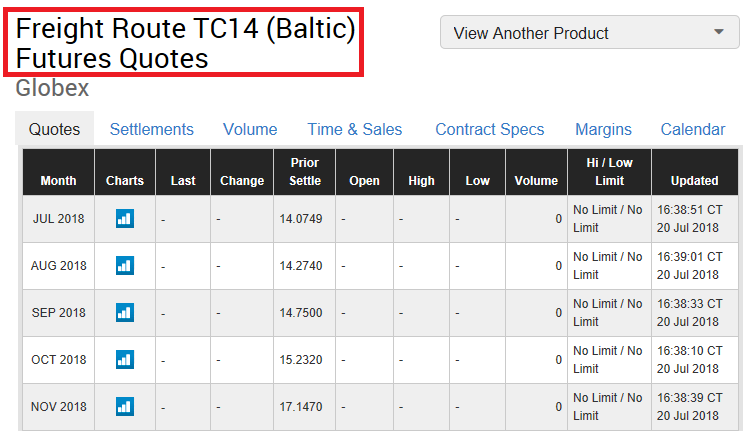Open the NOV 2018 chart icon

(125, 407)
